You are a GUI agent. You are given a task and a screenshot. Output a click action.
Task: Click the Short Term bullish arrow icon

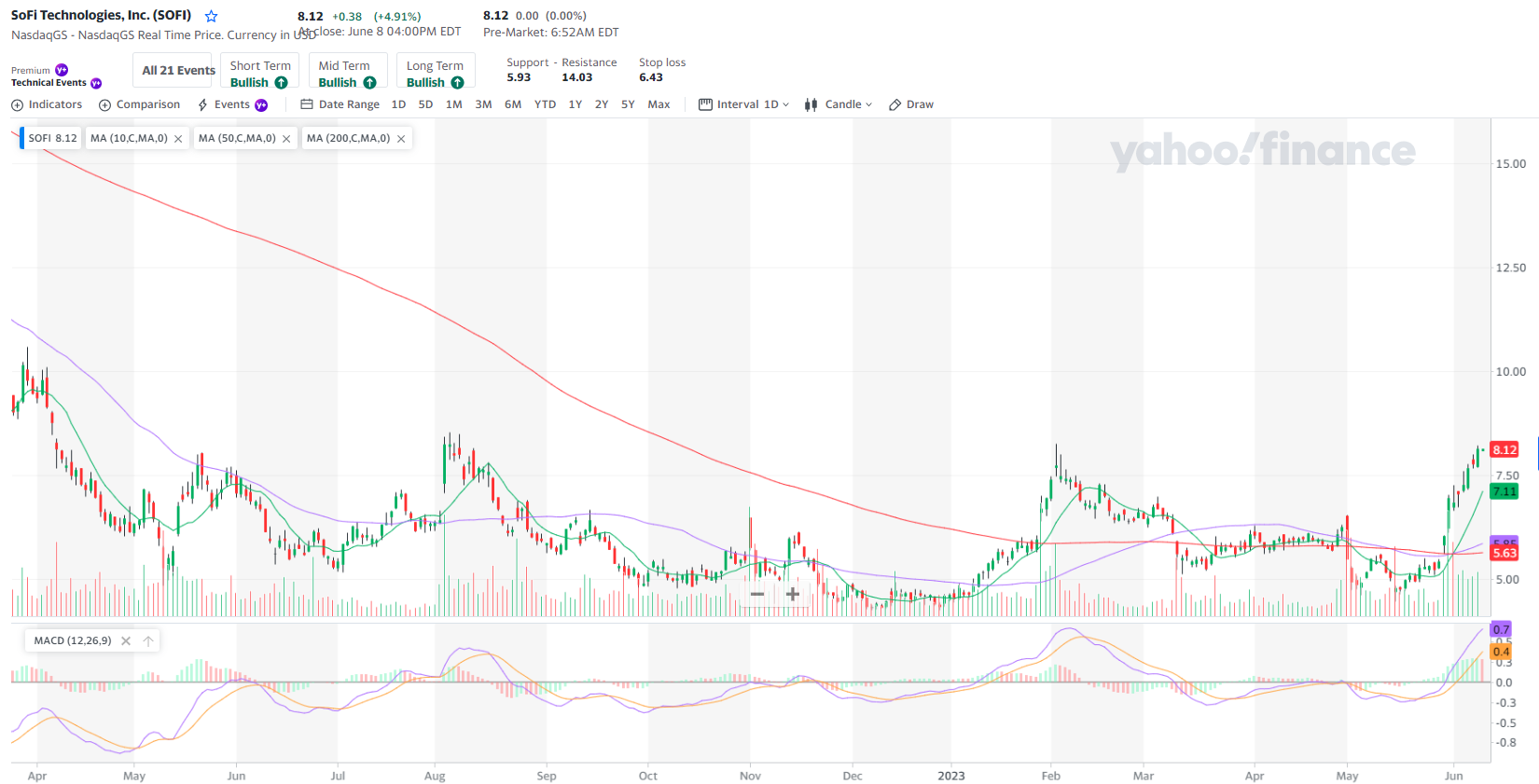point(281,83)
